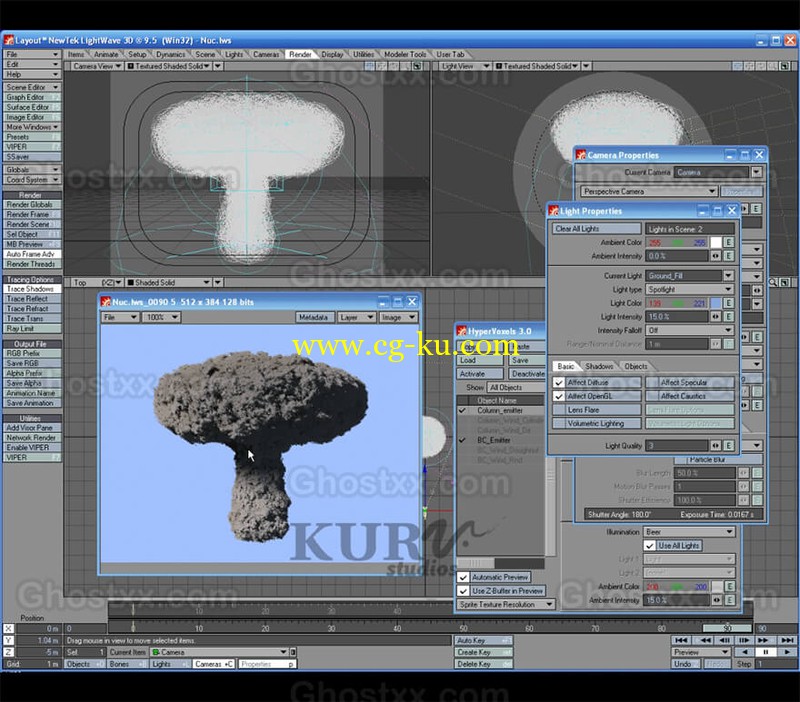This screenshot has height=702, width=800.
Task: Click the Undo button
Action: point(686,664)
